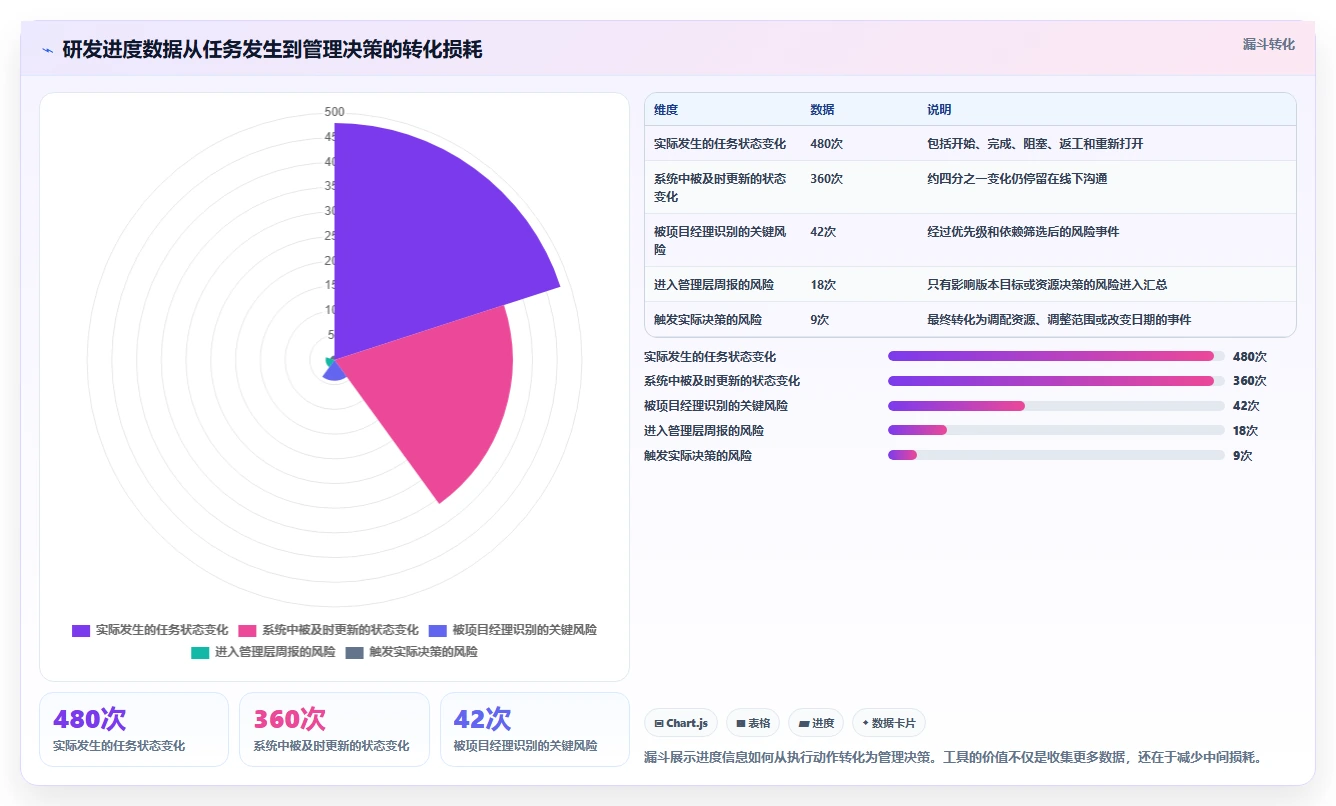Click the 漏斗转化 badge
The height and width of the screenshot is (806, 1336).
coord(1268,44)
